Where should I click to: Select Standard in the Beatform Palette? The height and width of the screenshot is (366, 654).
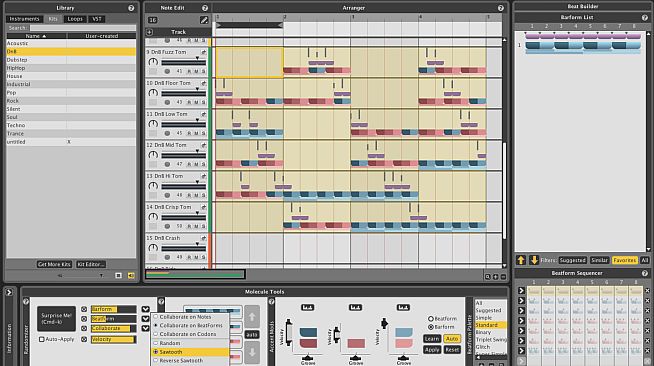pos(490,325)
